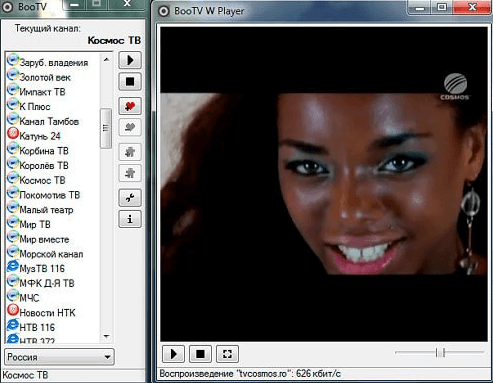Toggle fullscreen in BooTV W Player
Viewport: 493px width, 383px height.
(x=227, y=354)
